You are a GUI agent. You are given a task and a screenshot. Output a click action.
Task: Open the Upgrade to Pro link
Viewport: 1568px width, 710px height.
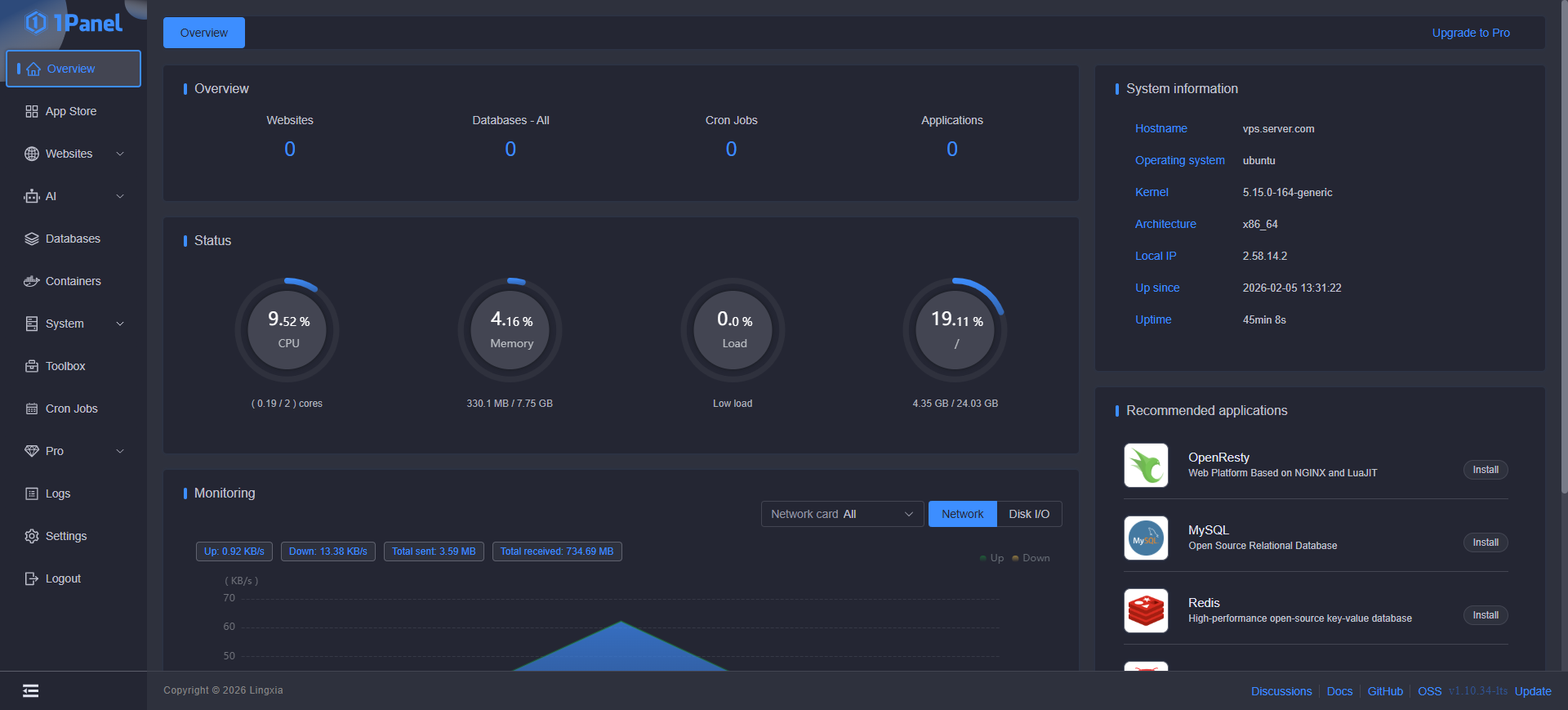coord(1470,33)
